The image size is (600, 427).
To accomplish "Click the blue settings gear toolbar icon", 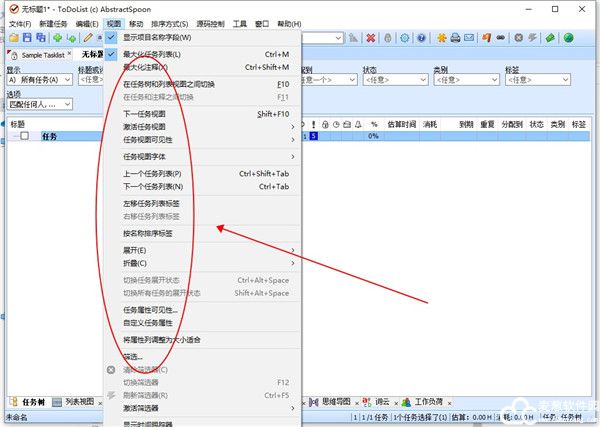I will pyautogui.click(x=405, y=38).
